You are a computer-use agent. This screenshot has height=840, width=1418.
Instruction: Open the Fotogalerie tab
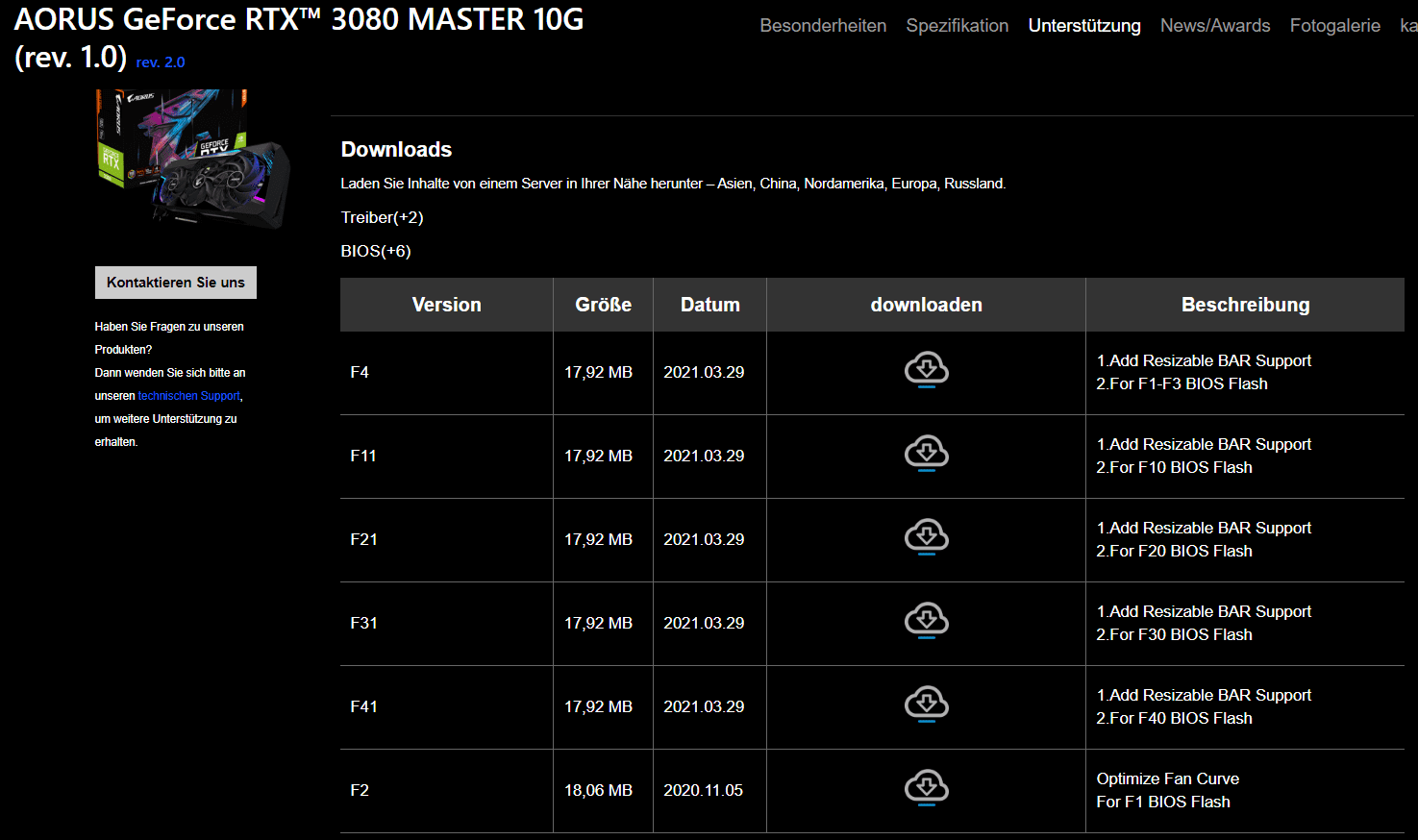[1335, 26]
